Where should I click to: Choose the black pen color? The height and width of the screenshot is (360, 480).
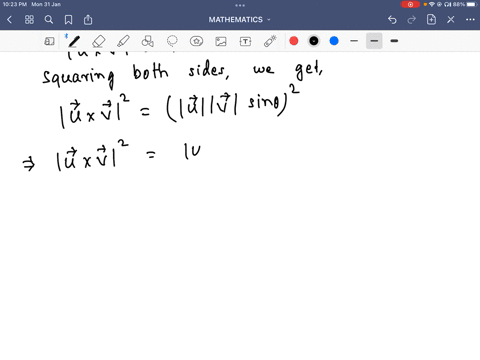314,41
